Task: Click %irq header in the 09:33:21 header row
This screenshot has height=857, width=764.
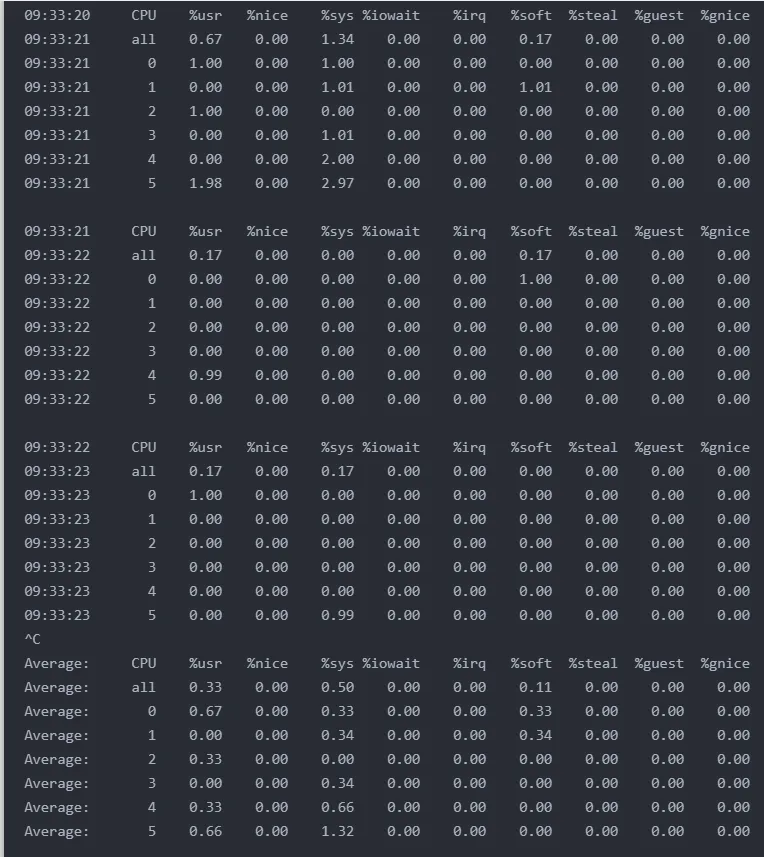Action: click(x=469, y=231)
